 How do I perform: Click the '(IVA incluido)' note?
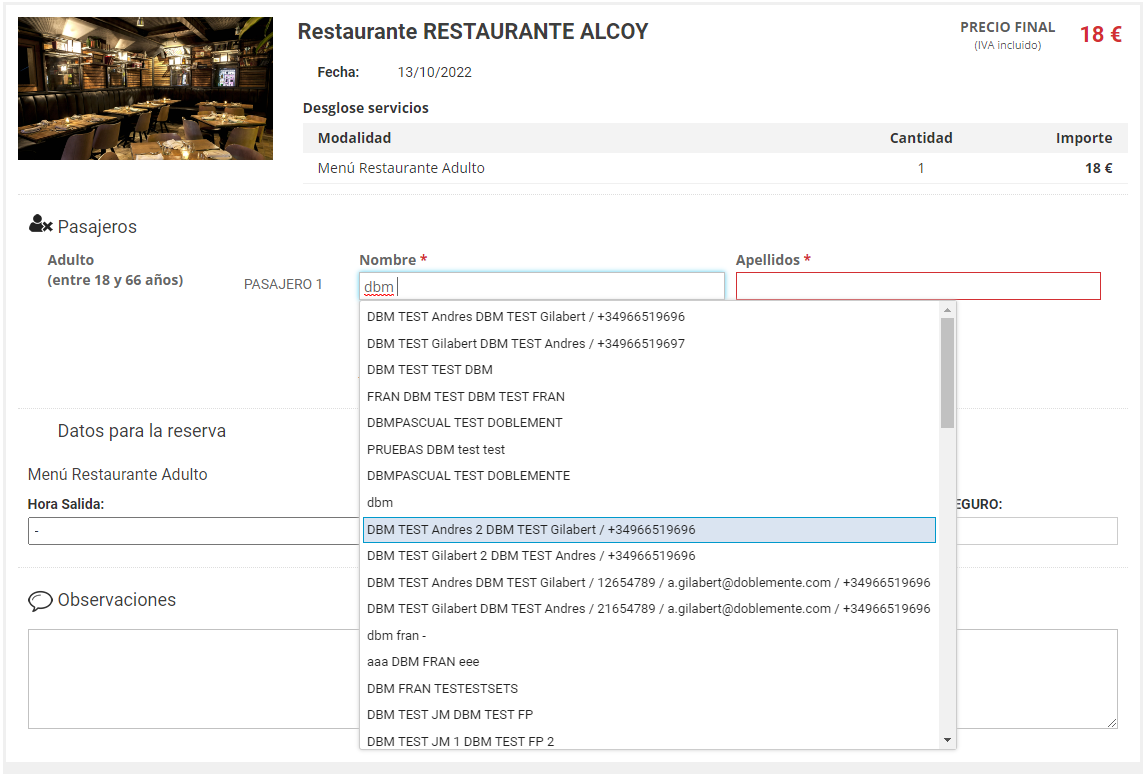pyautogui.click(x=1007, y=45)
